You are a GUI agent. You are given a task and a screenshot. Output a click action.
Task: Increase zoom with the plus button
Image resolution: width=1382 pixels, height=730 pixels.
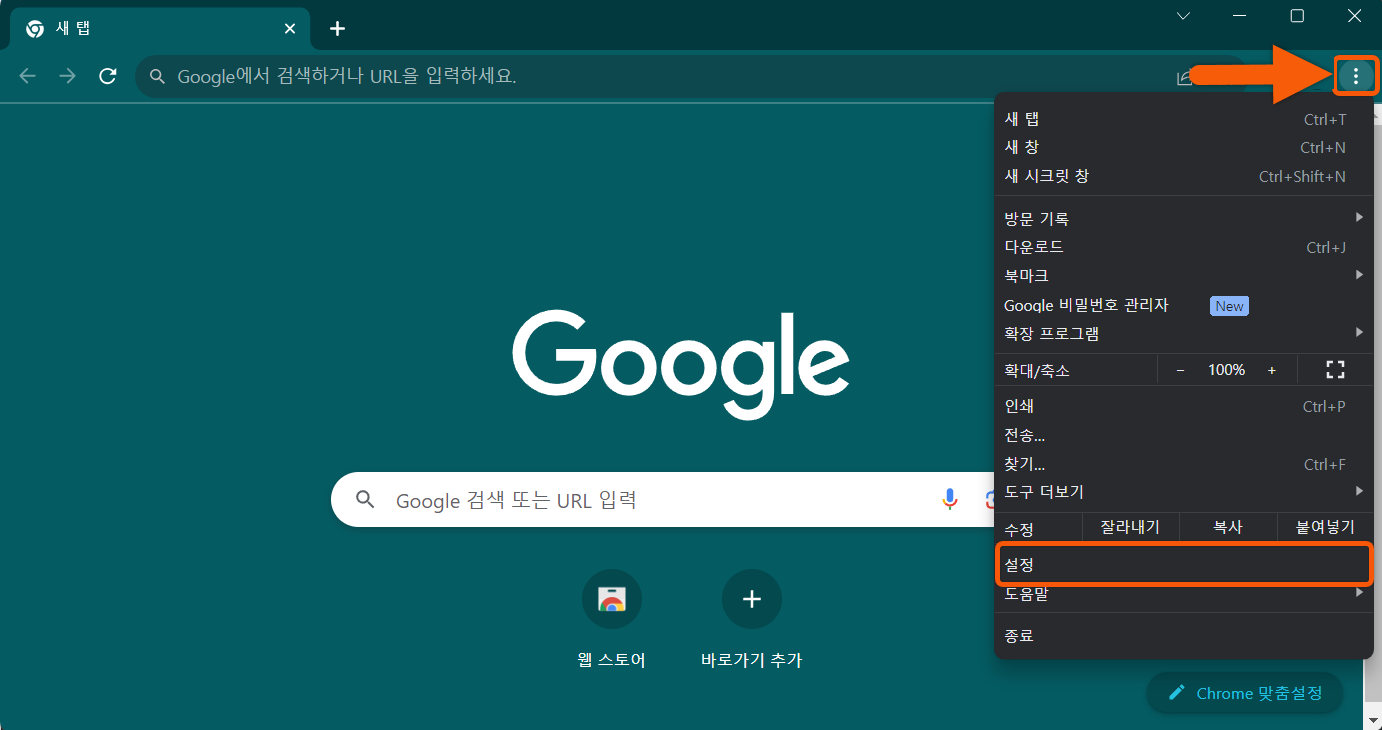tap(1272, 370)
